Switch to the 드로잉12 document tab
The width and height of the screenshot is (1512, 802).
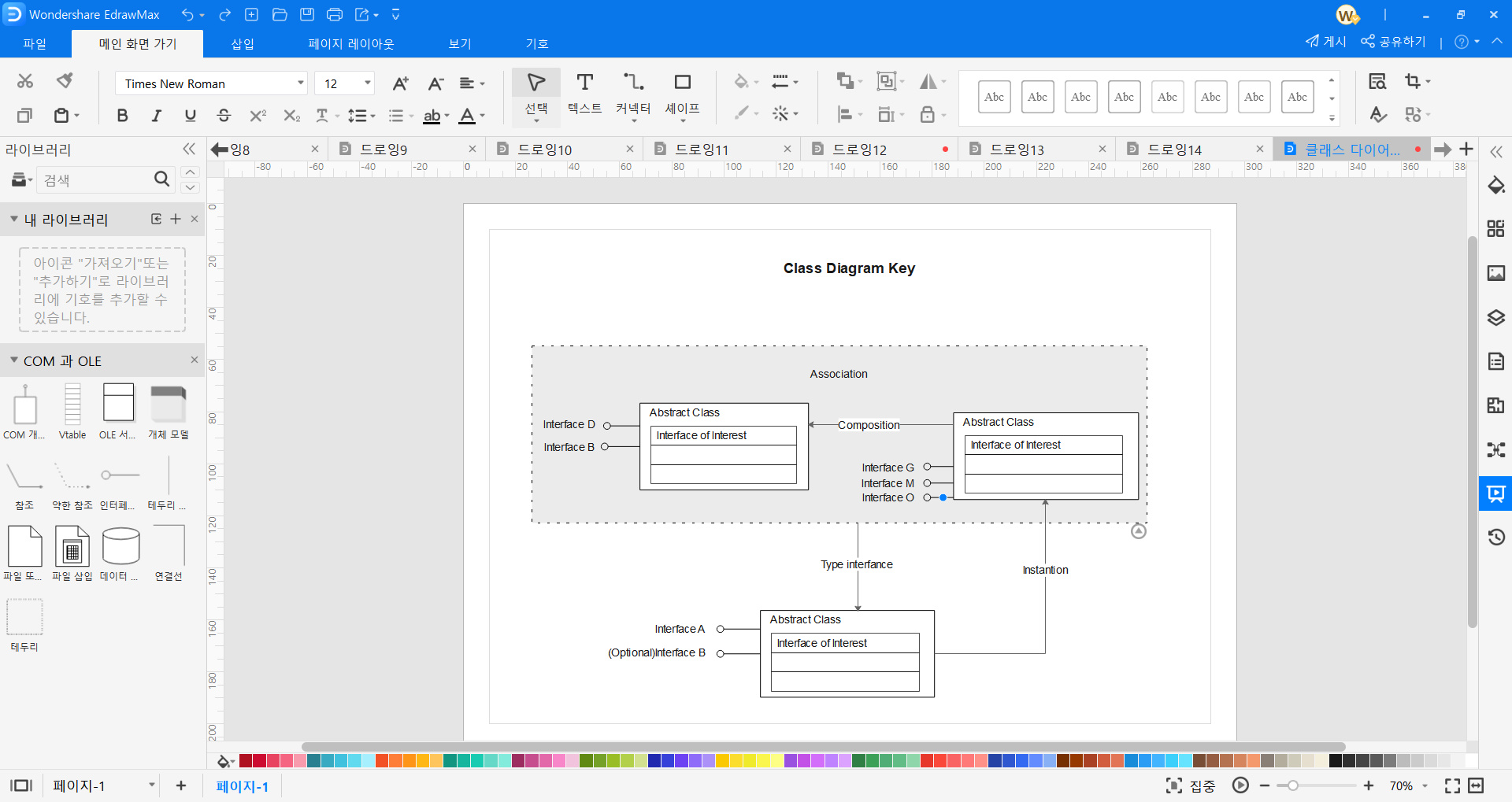[x=859, y=149]
